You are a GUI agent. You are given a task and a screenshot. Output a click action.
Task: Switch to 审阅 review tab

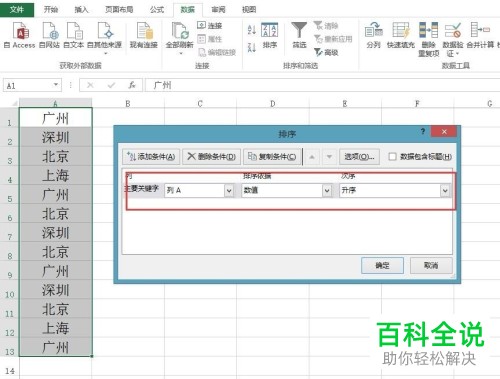pyautogui.click(x=218, y=10)
